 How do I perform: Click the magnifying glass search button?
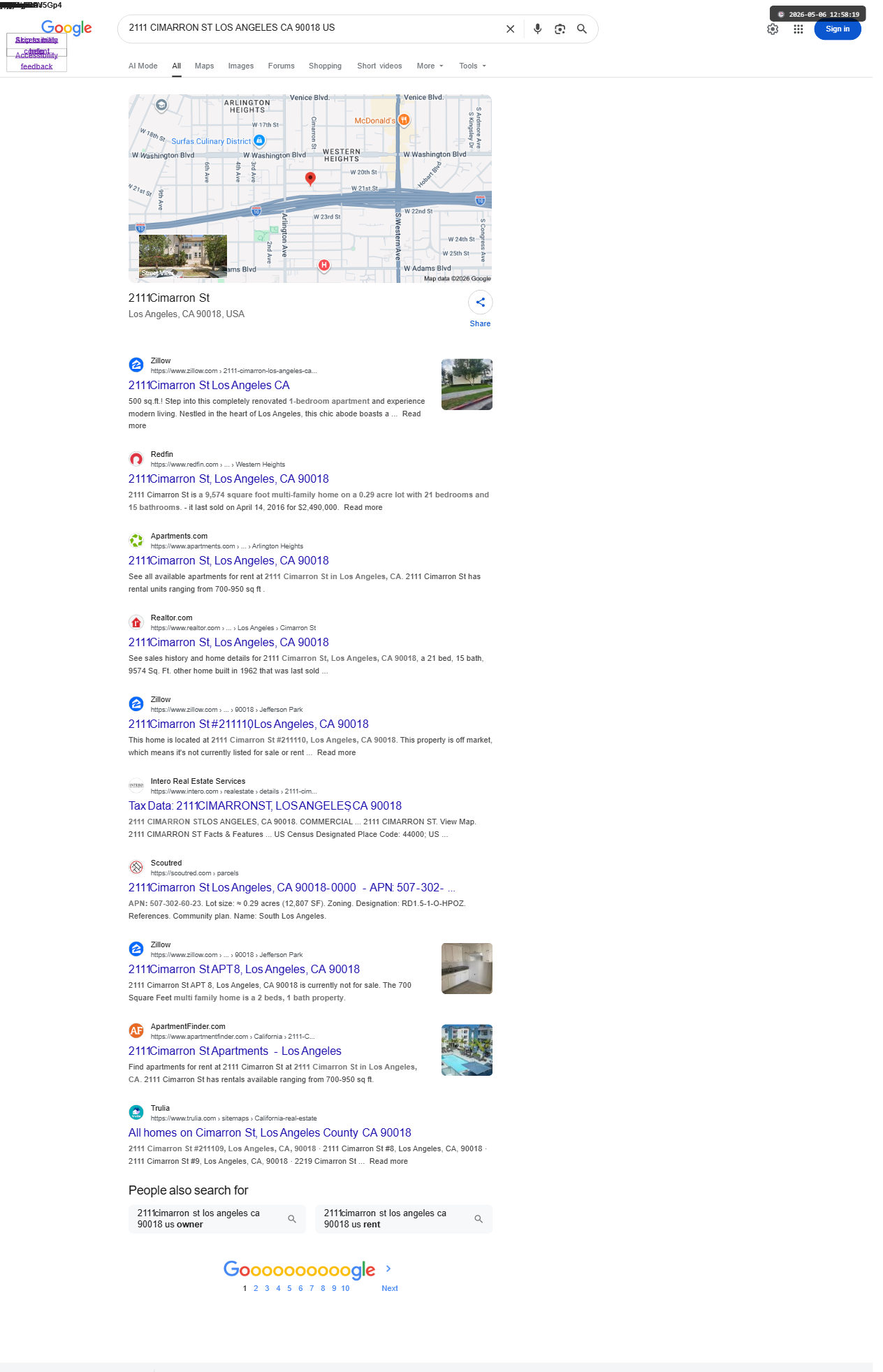click(581, 29)
